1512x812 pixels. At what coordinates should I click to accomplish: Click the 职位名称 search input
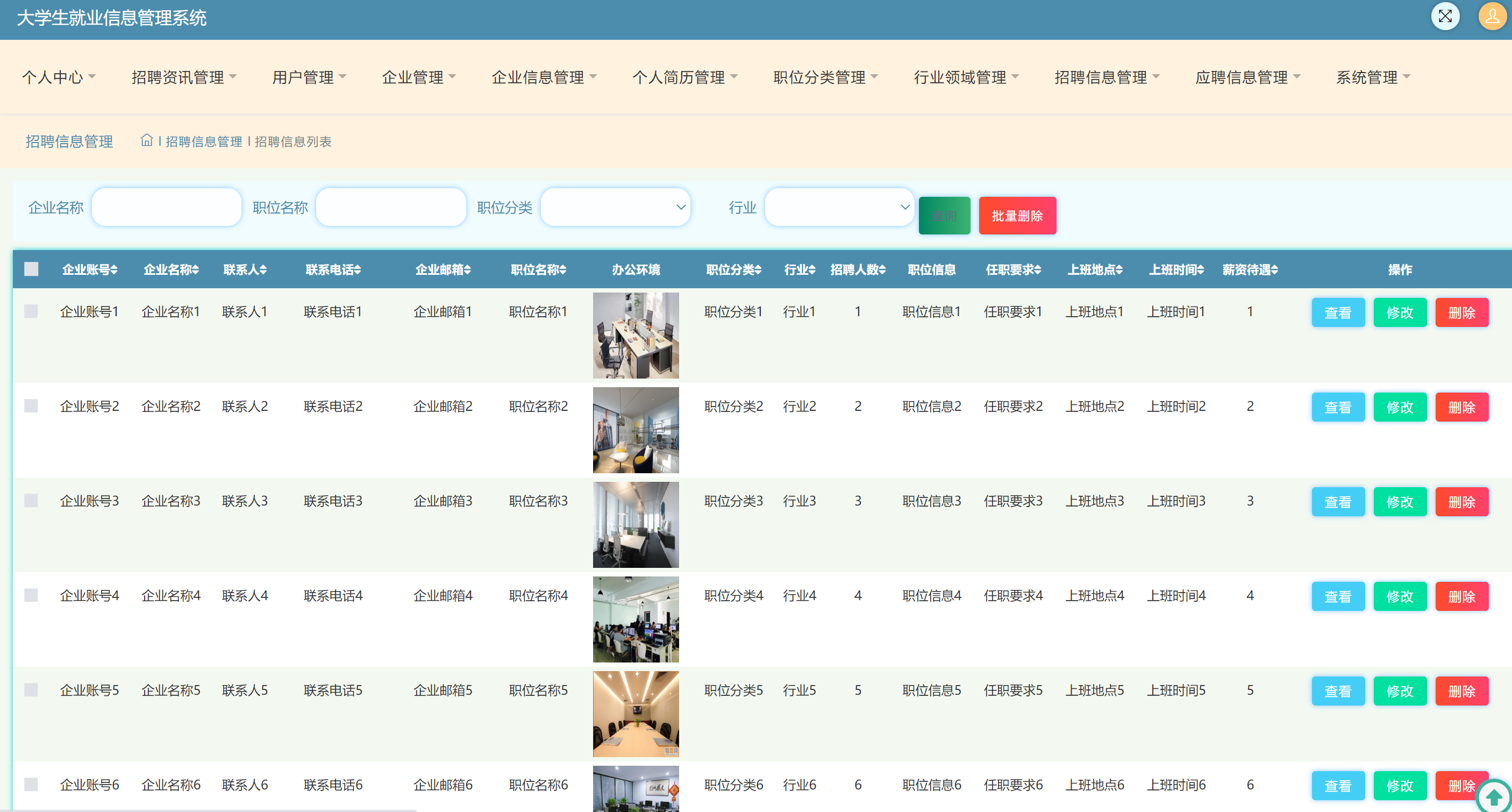391,206
